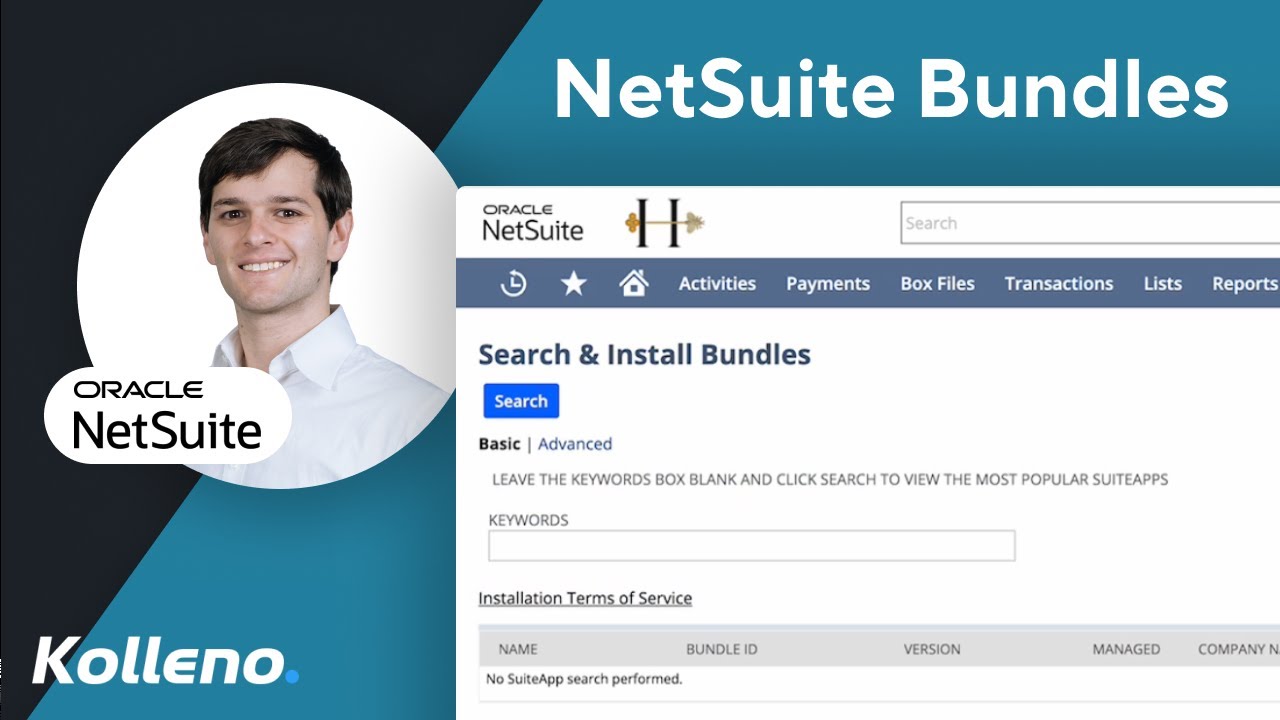1280x720 pixels.
Task: Select the Basic search tab
Action: coord(499,444)
